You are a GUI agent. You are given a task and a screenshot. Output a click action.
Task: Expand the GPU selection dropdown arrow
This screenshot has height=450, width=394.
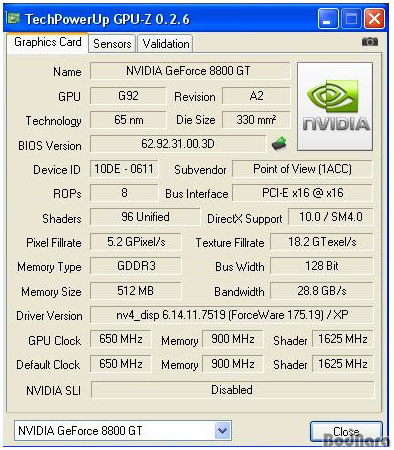[x=222, y=431]
